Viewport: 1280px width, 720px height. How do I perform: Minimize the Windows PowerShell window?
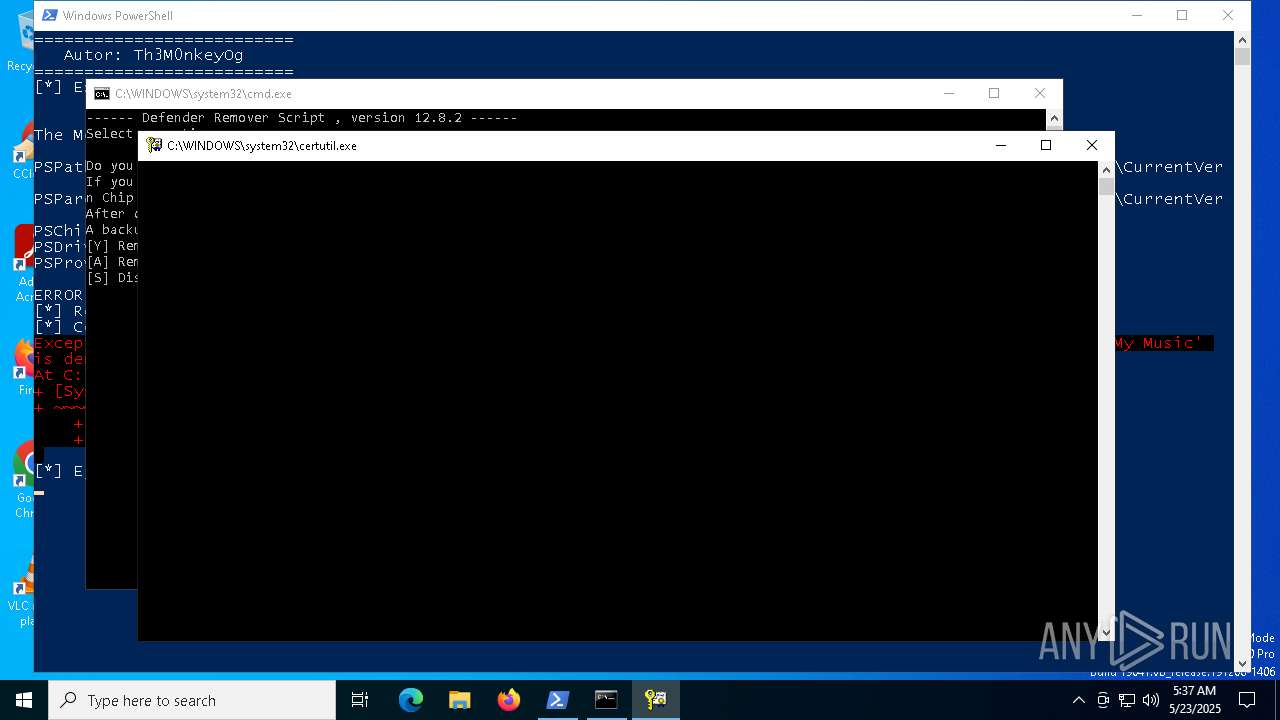(1137, 15)
